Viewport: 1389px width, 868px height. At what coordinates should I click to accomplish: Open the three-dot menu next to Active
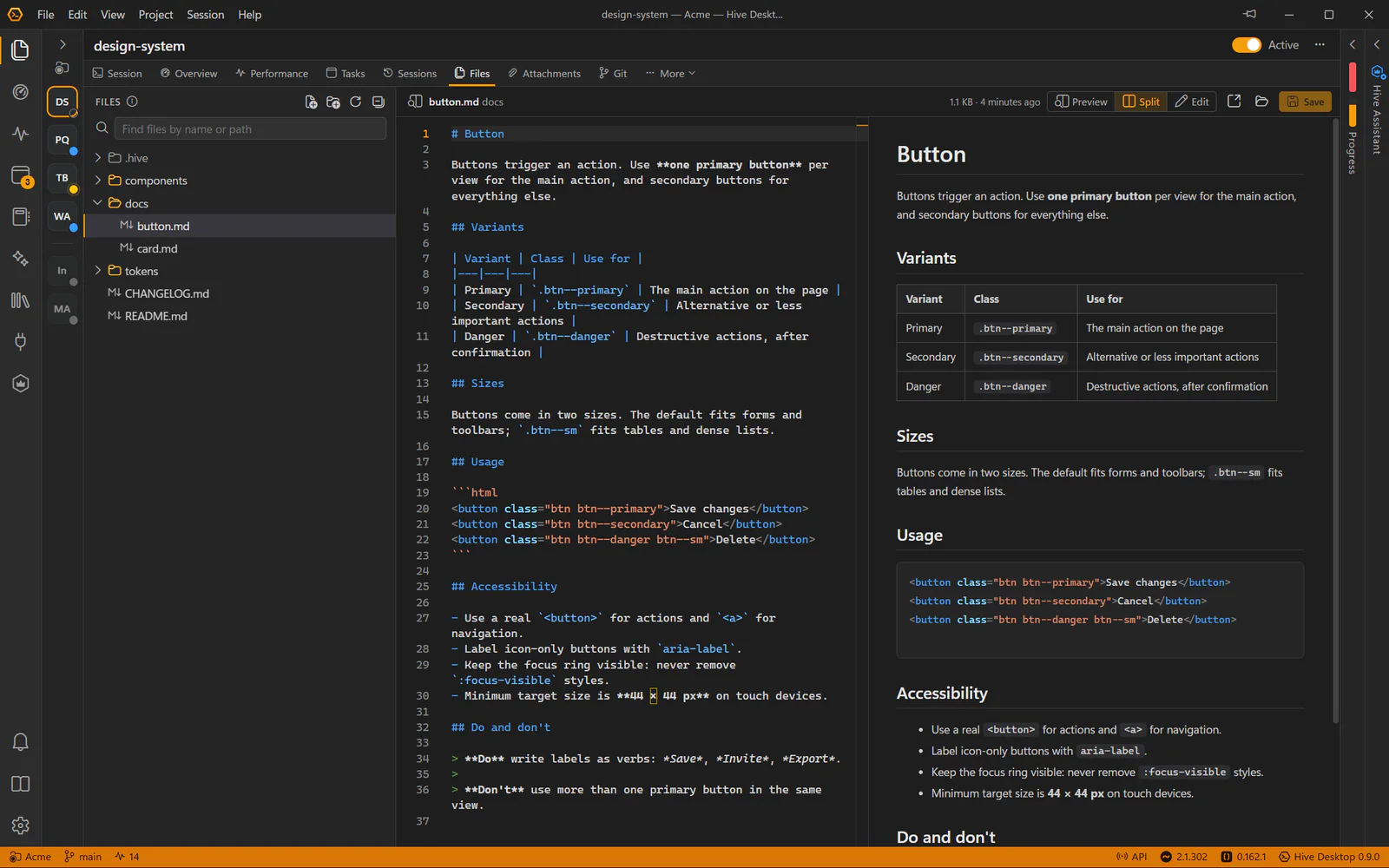point(1320,45)
